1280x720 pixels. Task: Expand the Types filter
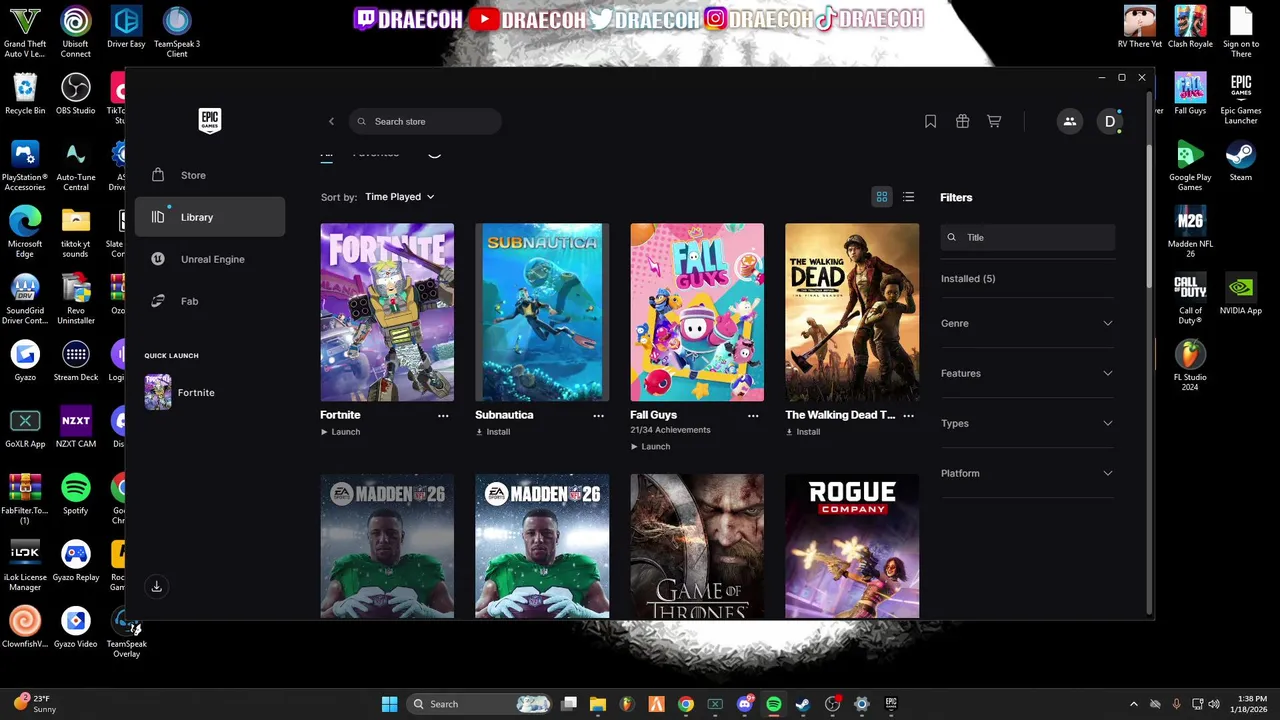coord(1027,423)
